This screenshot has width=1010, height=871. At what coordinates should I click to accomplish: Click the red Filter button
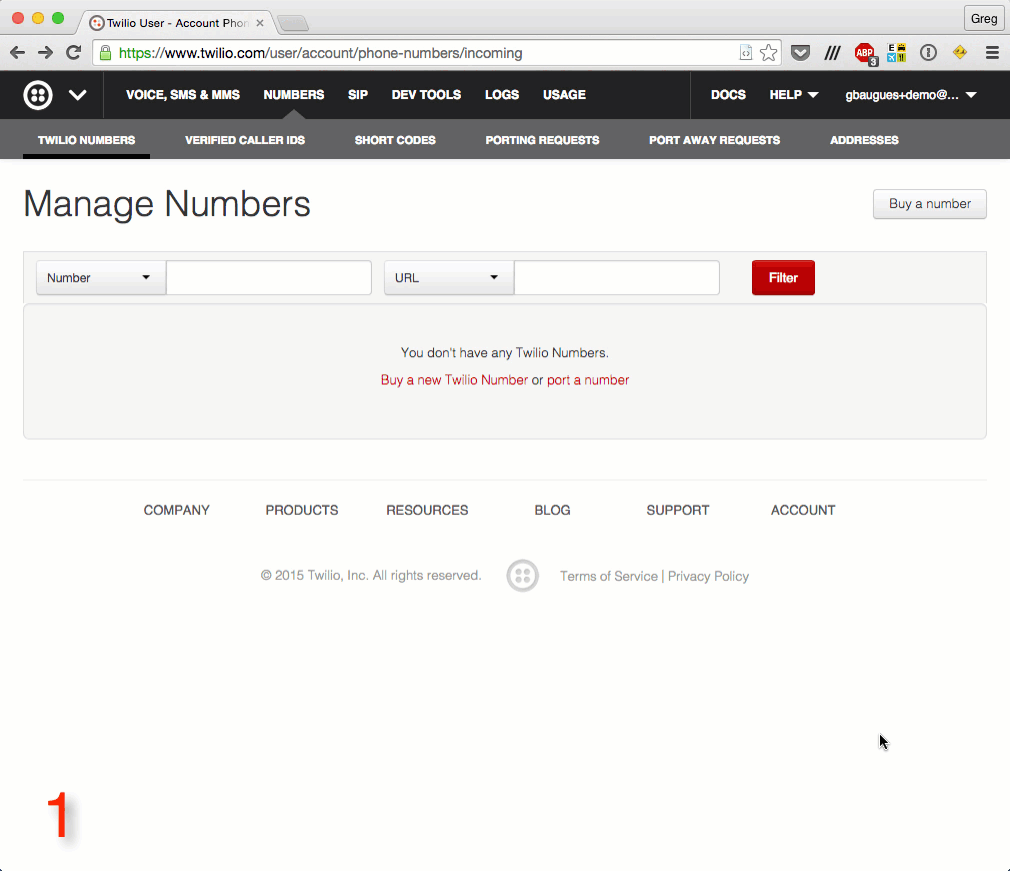(x=783, y=278)
